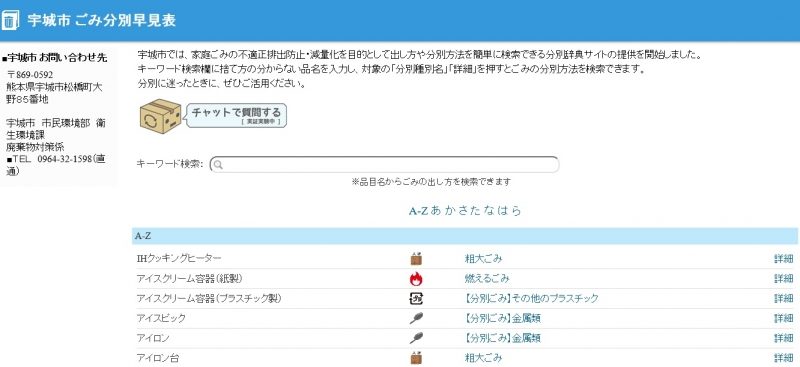
Task: Jump to the ら index section
Action: 516,211
